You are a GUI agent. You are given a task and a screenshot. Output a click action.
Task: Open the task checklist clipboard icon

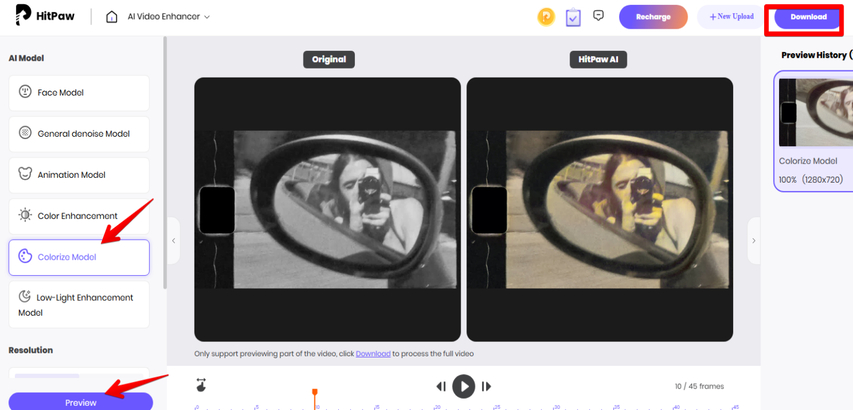pyautogui.click(x=573, y=17)
